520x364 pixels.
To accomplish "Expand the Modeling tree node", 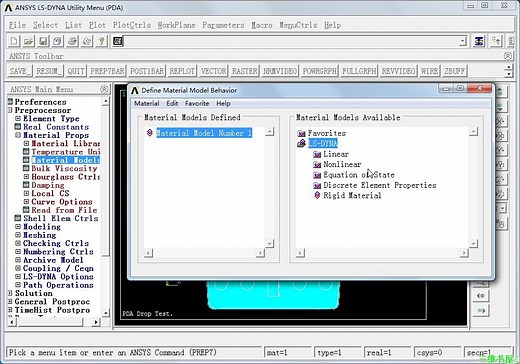I will coord(18,227).
